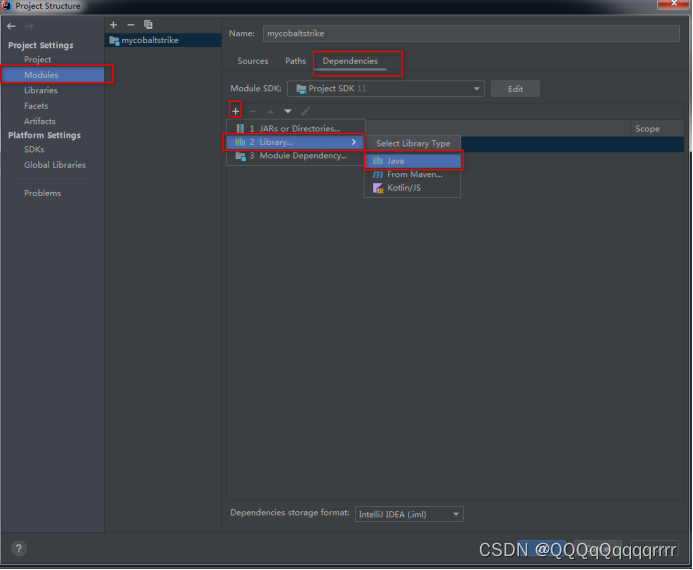This screenshot has height=570, width=693.
Task: Open Global Libraries settings
Action: (55, 165)
